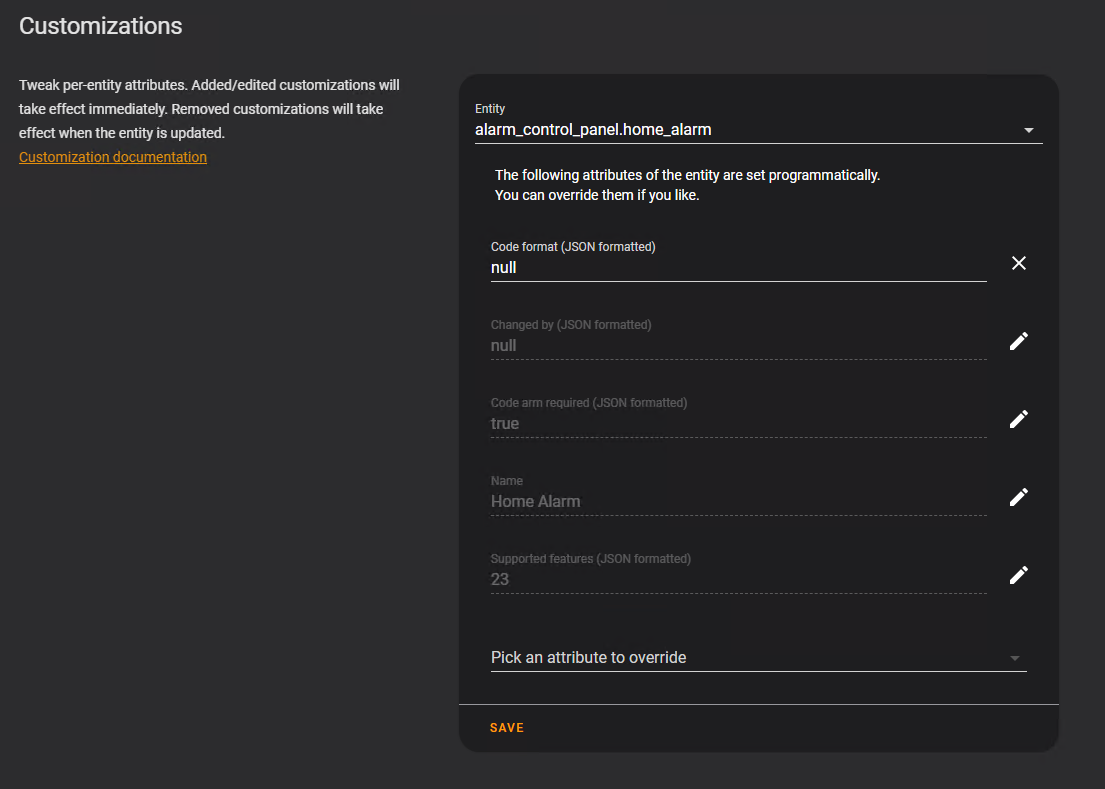Clear the Code format override with the X icon

pos(1018,263)
